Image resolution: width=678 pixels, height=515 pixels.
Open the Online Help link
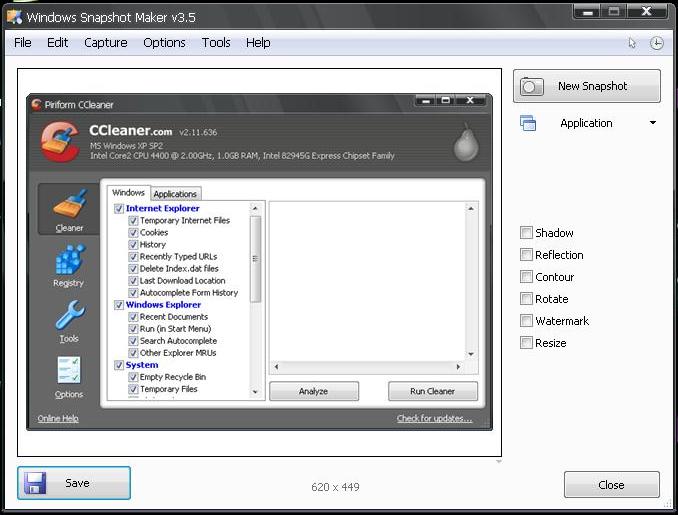58,418
